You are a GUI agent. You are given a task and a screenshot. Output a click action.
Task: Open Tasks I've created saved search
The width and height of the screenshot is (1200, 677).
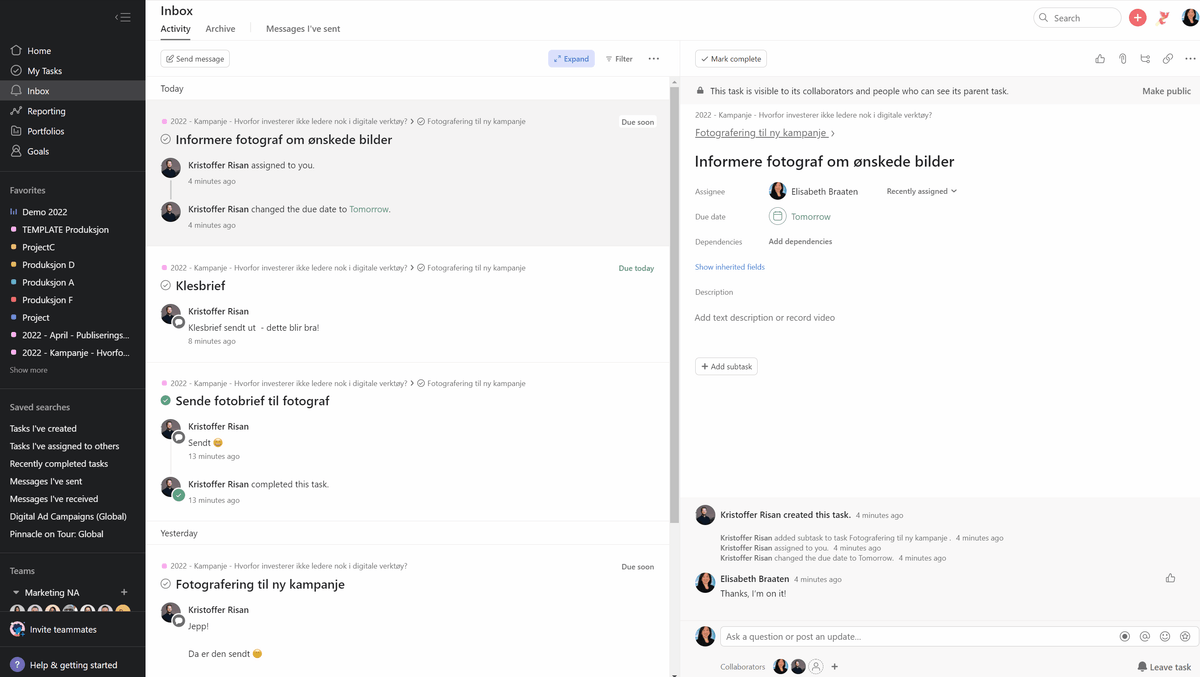pyautogui.click(x=43, y=429)
